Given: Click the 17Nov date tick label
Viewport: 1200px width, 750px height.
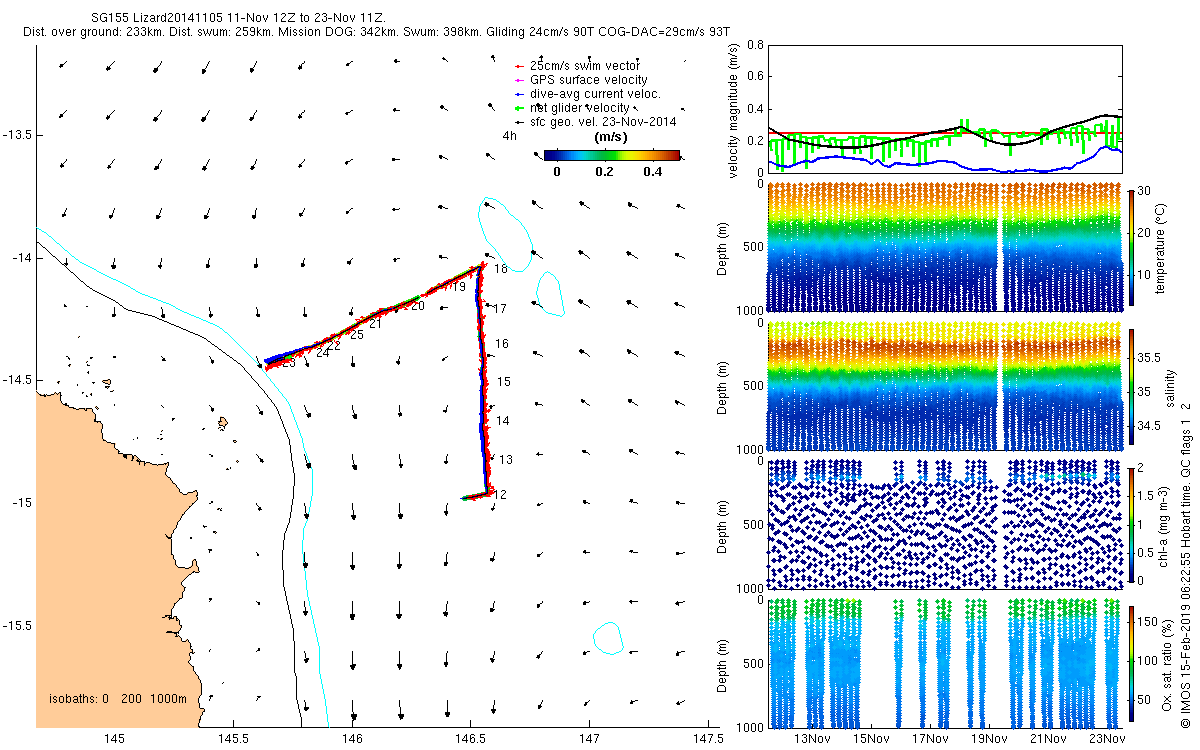Looking at the screenshot, I should [930, 739].
